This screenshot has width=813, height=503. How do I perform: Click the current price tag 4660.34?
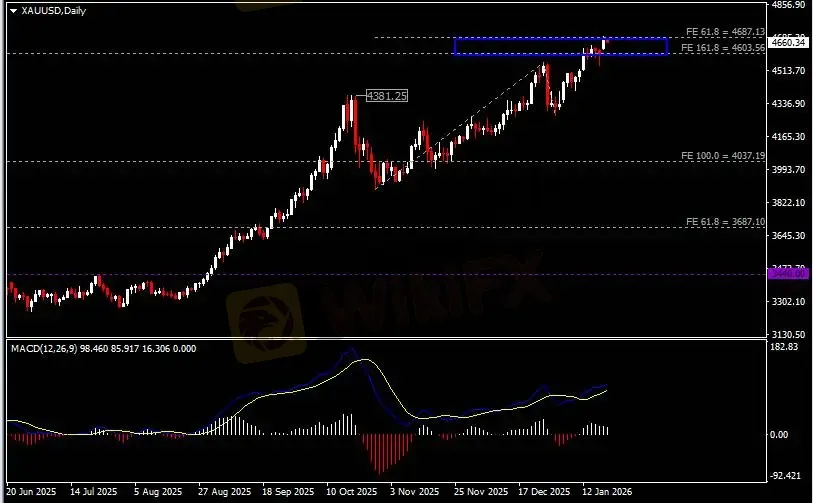click(788, 43)
